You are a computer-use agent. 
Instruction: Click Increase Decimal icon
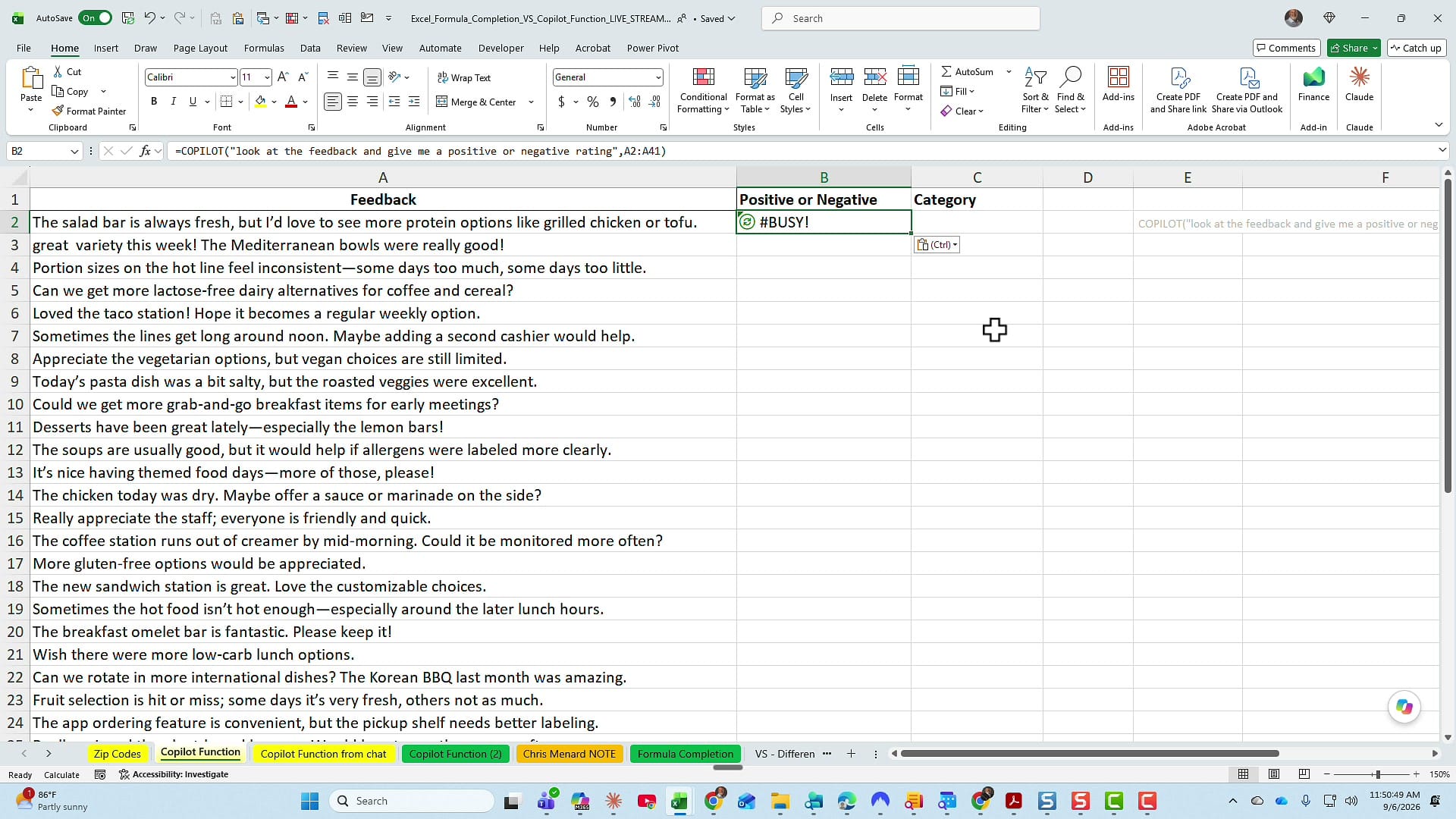pos(635,102)
